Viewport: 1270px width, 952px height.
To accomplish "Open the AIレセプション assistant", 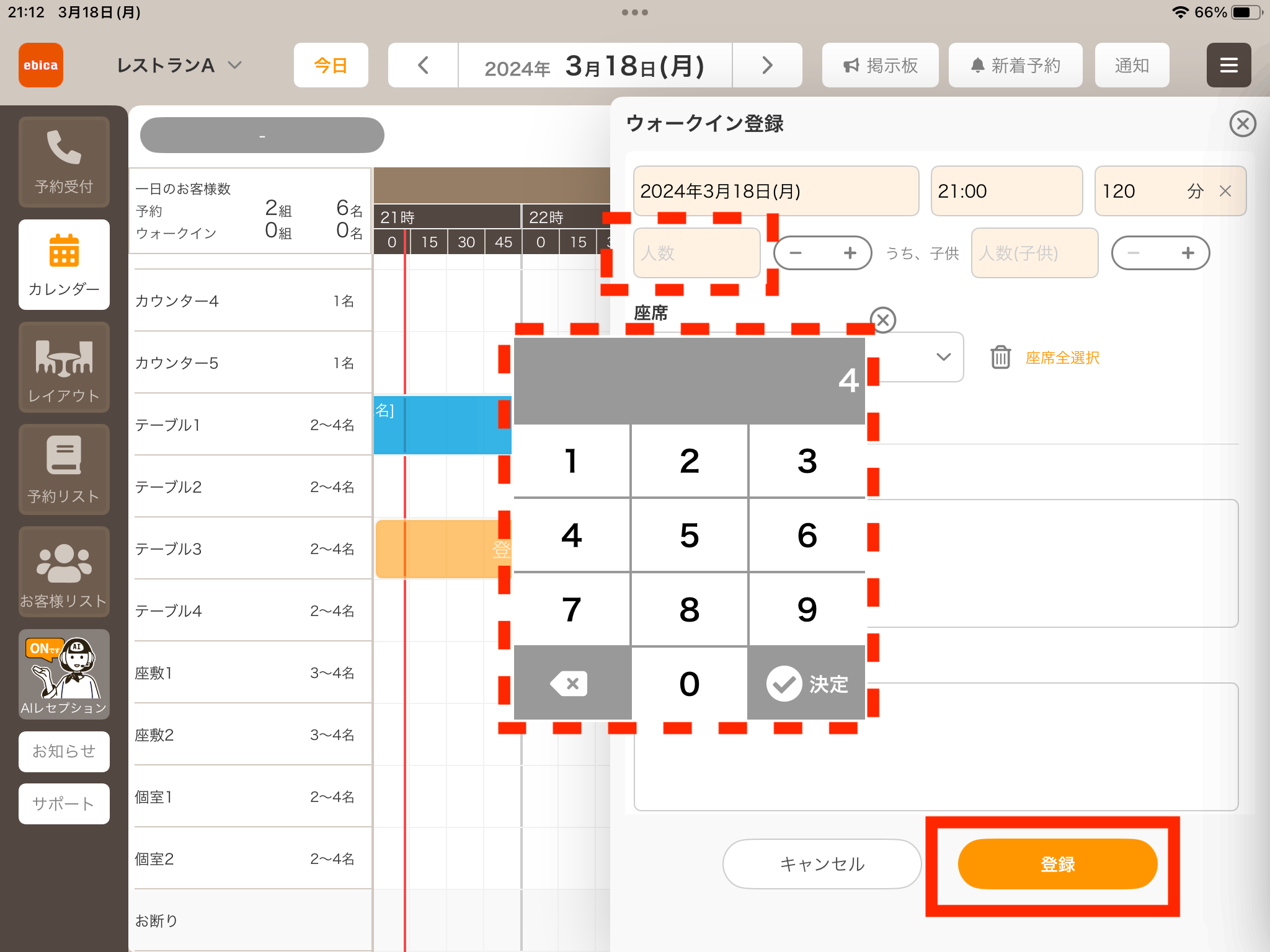I will tap(64, 674).
